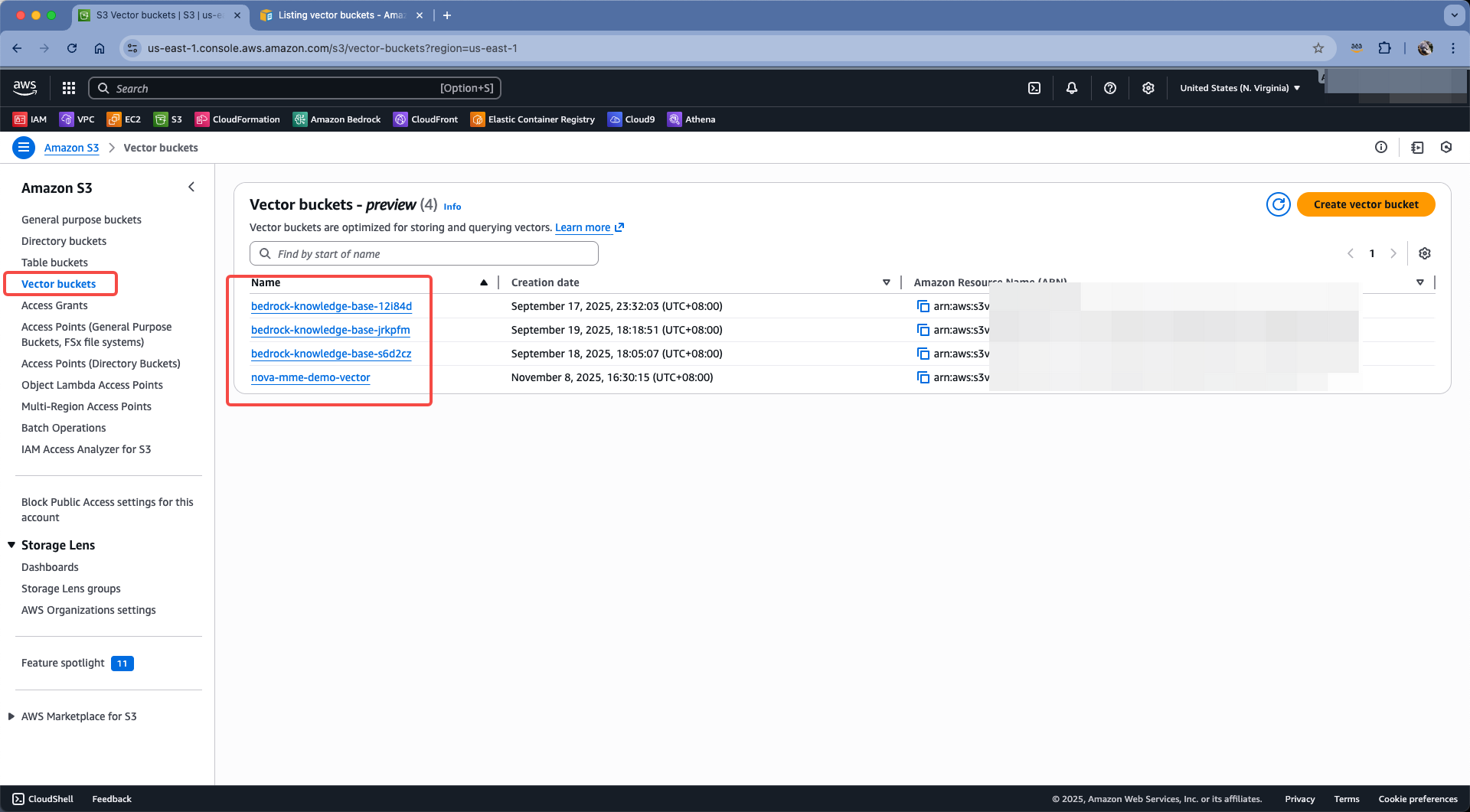Image resolution: width=1470 pixels, height=812 pixels.
Task: Sort table by Creation date column
Action: 545,282
